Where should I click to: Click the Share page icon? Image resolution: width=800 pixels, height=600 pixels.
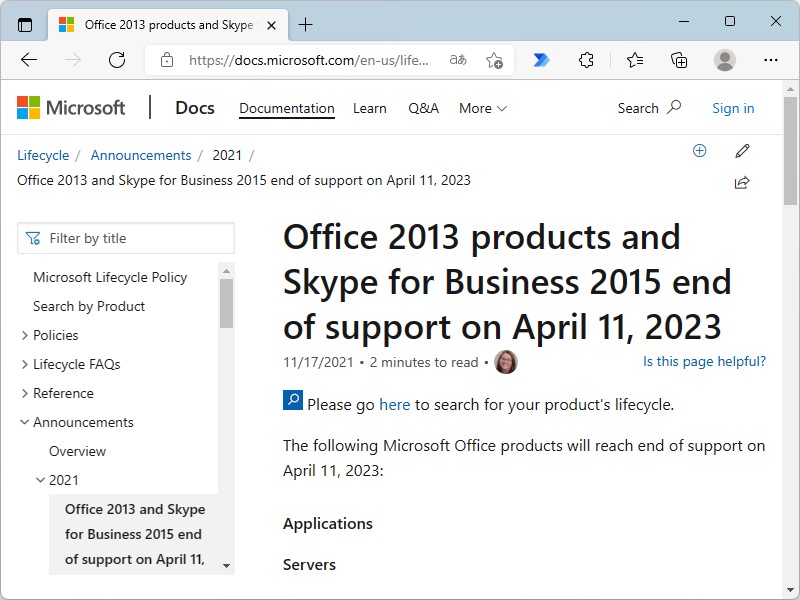(742, 182)
